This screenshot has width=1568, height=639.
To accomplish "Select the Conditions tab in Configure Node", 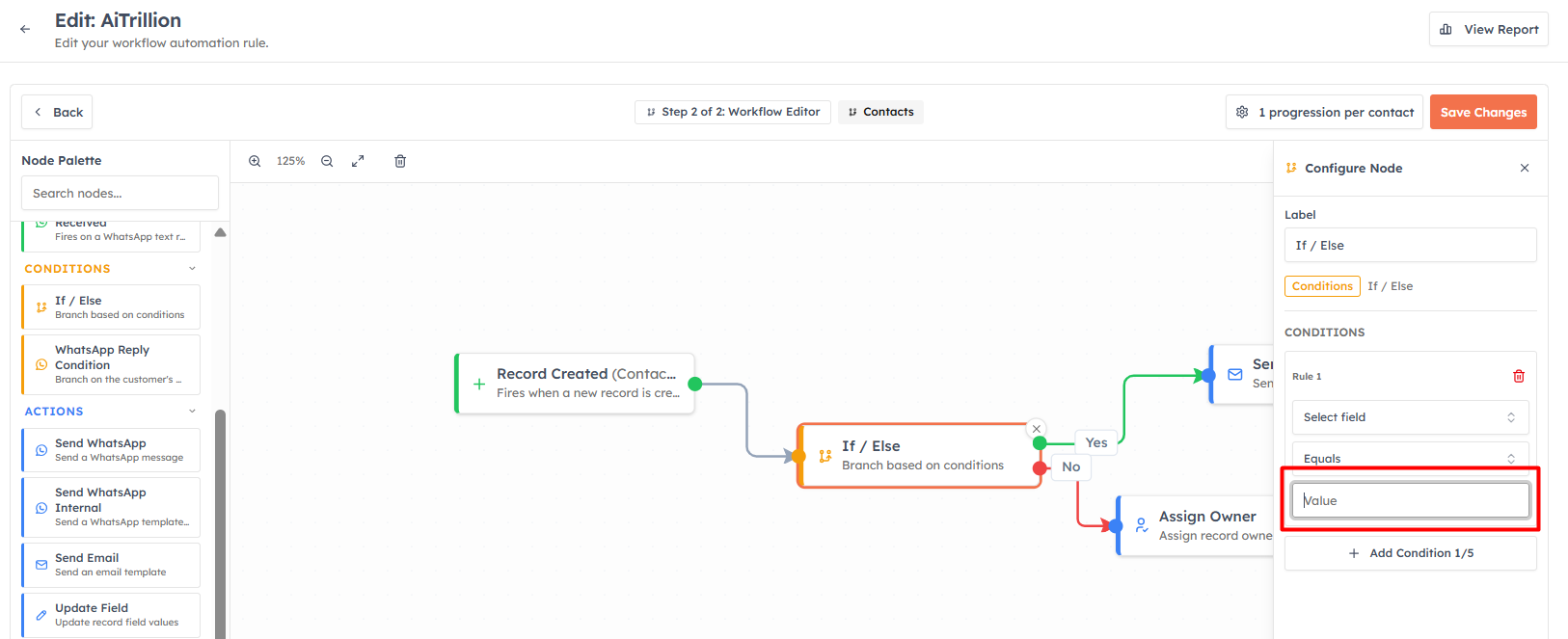I will (x=1322, y=286).
